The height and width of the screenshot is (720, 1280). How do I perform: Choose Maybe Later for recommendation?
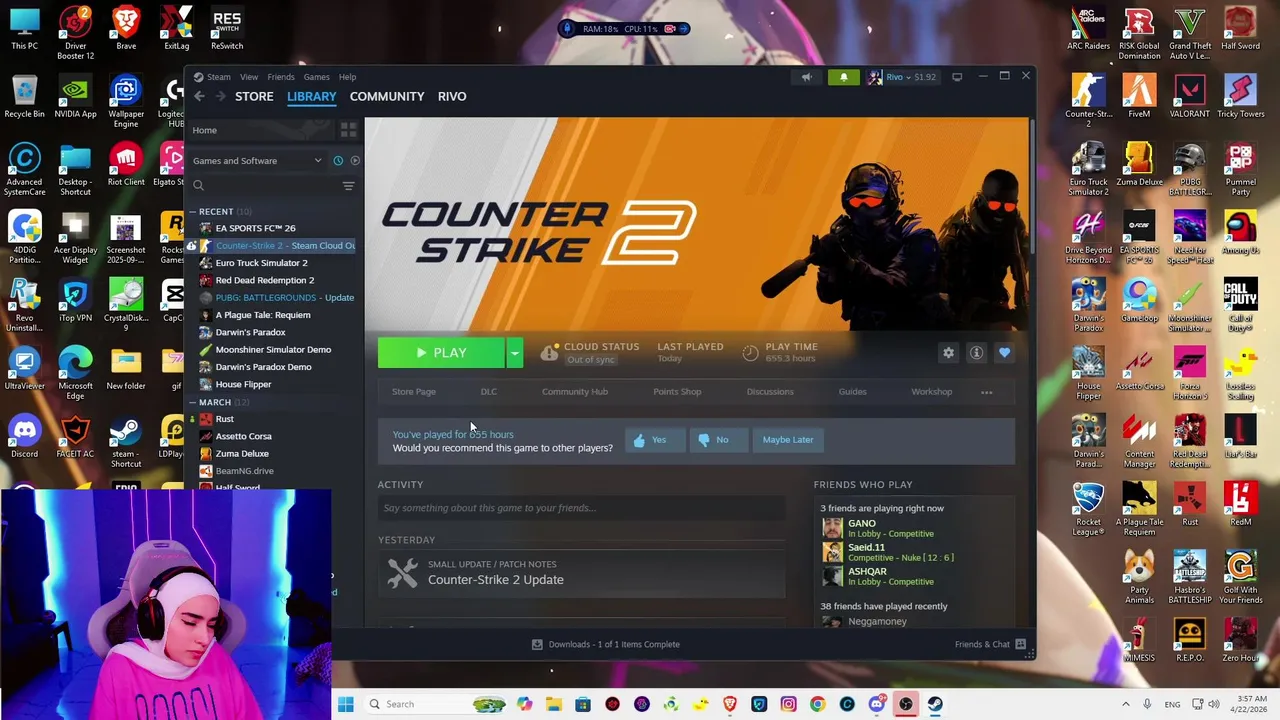(788, 440)
